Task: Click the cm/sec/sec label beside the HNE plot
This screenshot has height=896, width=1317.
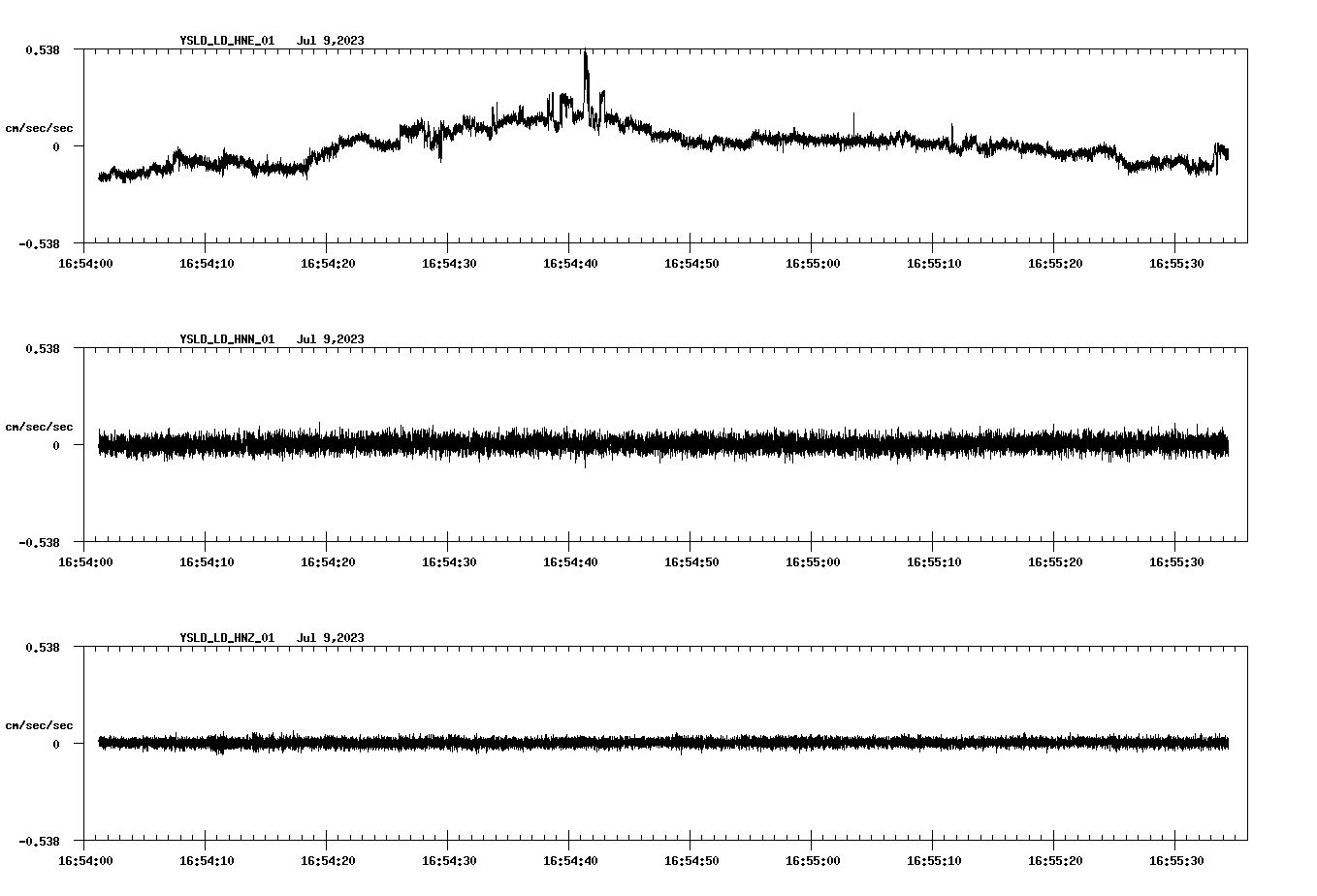Action: point(40,127)
